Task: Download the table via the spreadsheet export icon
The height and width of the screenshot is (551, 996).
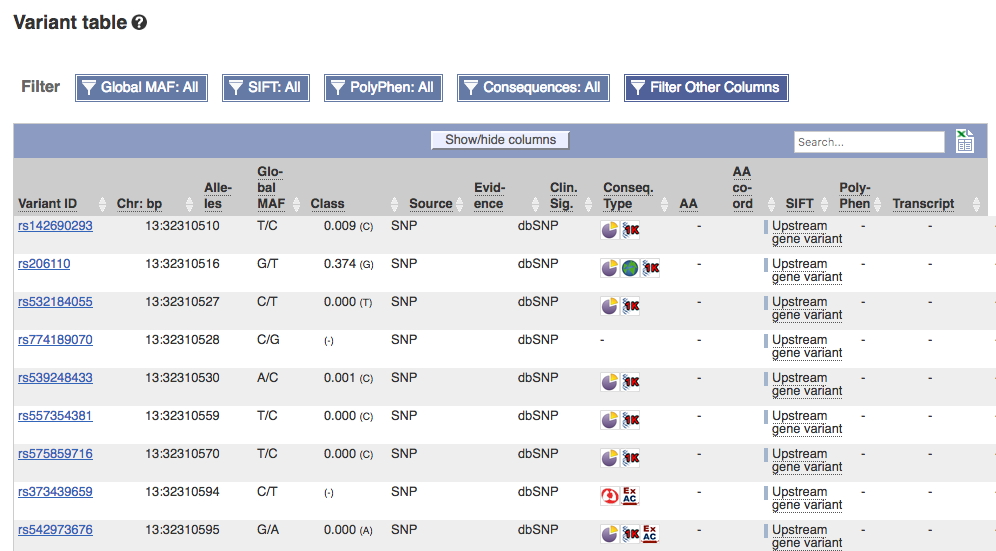Action: pos(965,141)
